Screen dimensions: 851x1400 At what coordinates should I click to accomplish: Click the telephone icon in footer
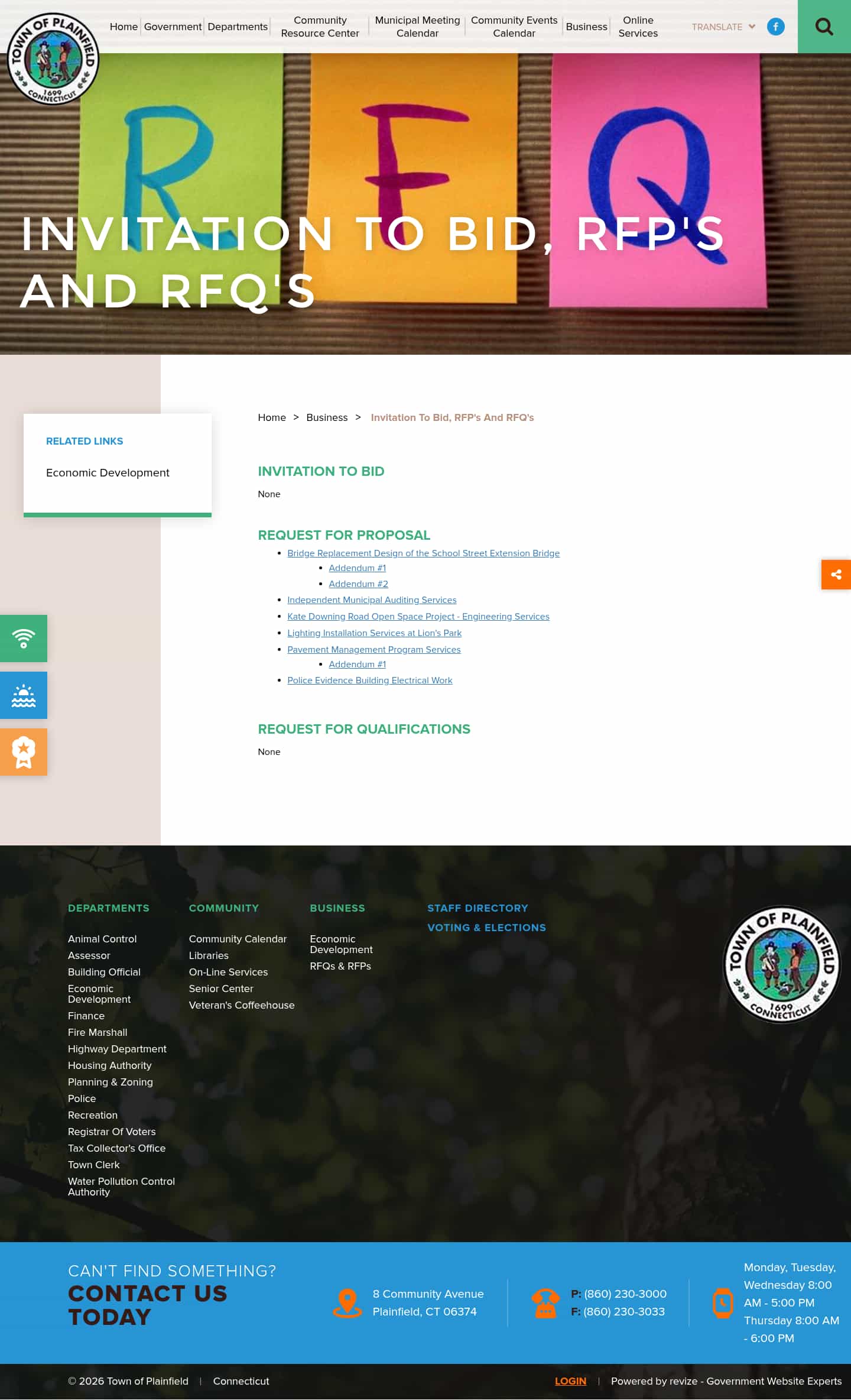click(545, 1303)
